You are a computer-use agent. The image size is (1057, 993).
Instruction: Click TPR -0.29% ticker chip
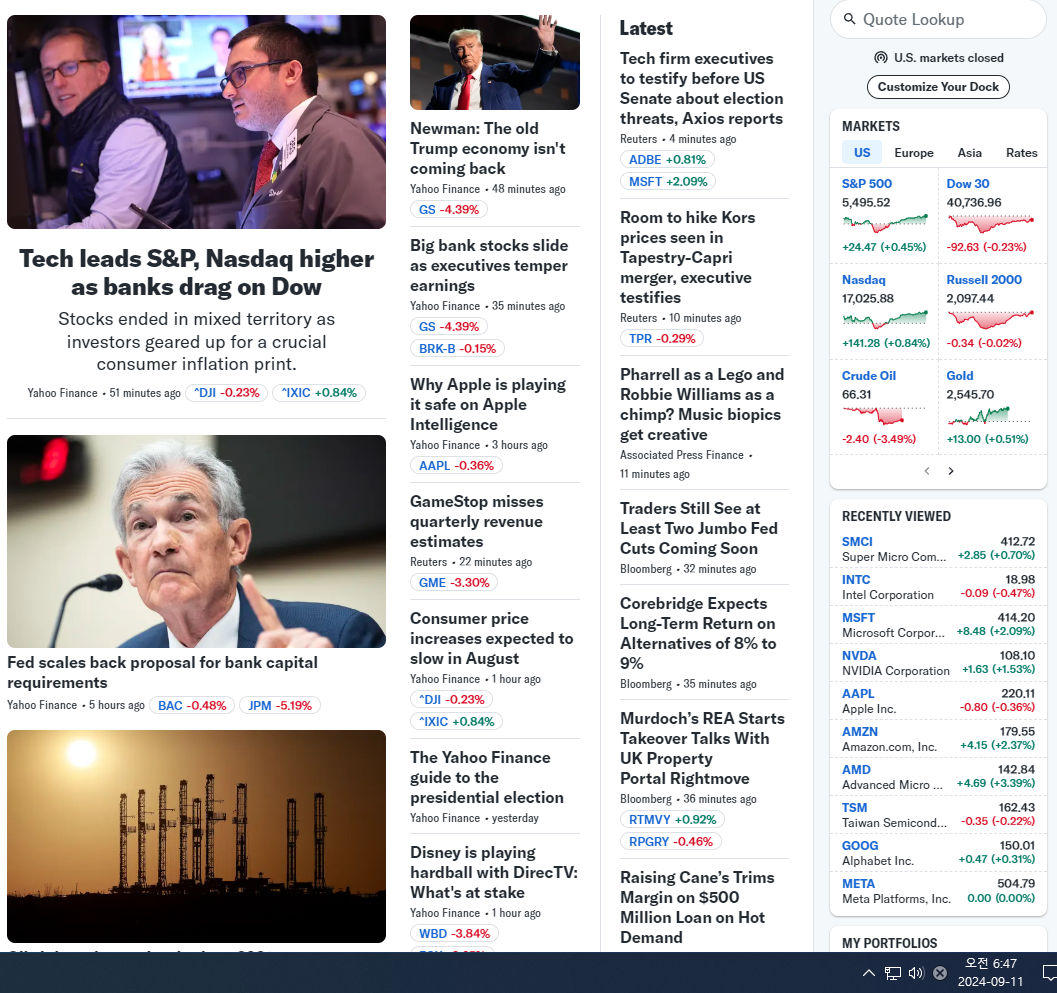[x=661, y=338]
